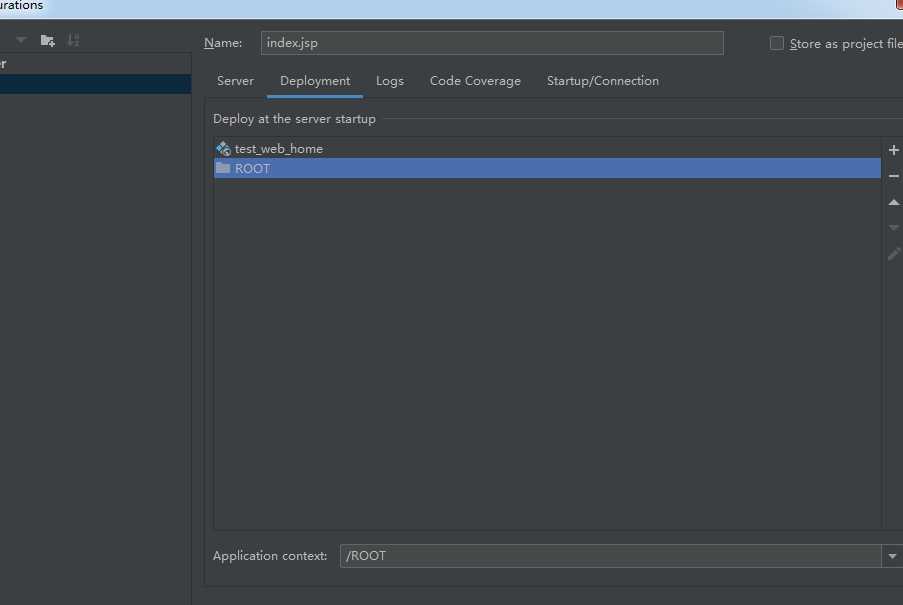Click the add deployment plus icon
The image size is (903, 605).
(893, 150)
